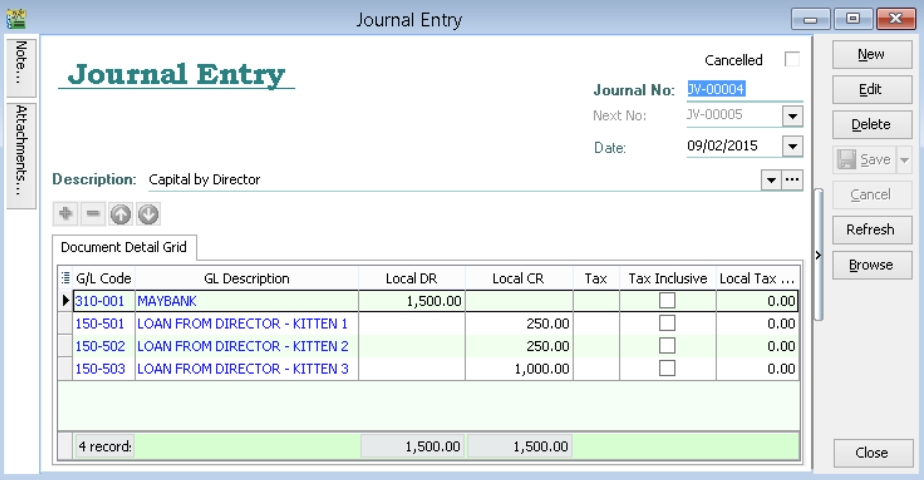Image resolution: width=924 pixels, height=480 pixels.
Task: Expand the Description dropdown list
Action: 771,180
